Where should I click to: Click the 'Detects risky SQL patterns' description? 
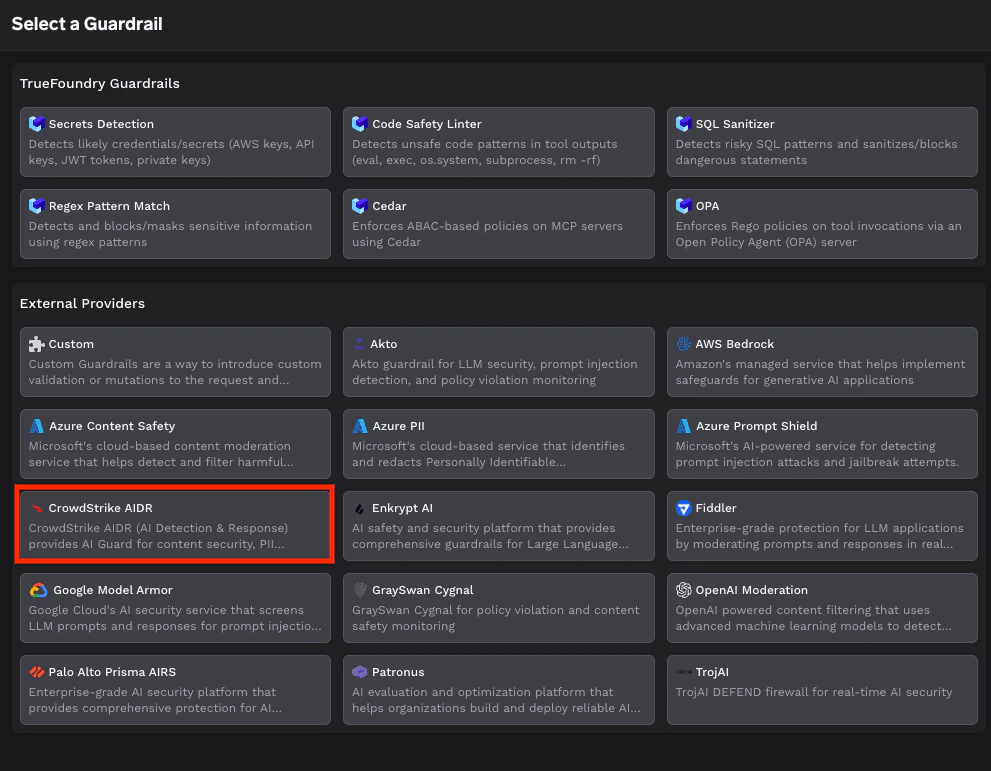point(817,152)
